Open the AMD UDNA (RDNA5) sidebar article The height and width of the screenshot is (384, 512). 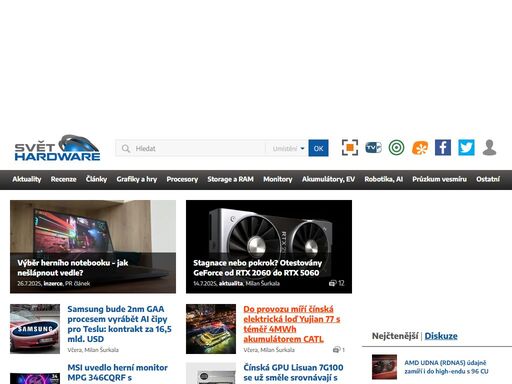click(x=447, y=367)
